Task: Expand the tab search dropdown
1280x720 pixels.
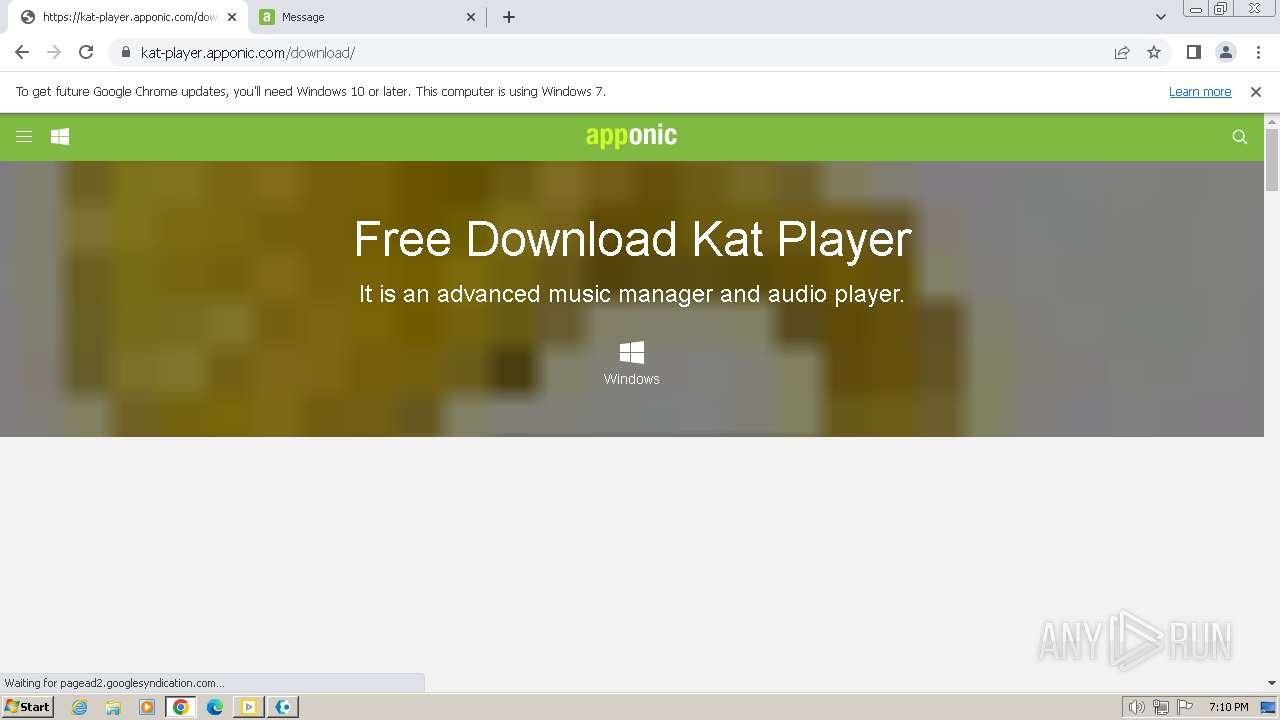Action: click(1161, 17)
